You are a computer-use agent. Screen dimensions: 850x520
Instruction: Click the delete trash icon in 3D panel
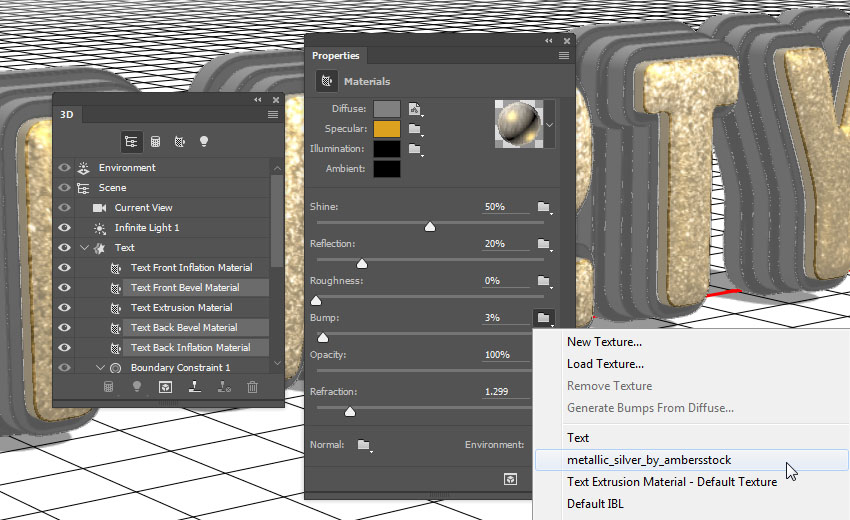(x=253, y=387)
